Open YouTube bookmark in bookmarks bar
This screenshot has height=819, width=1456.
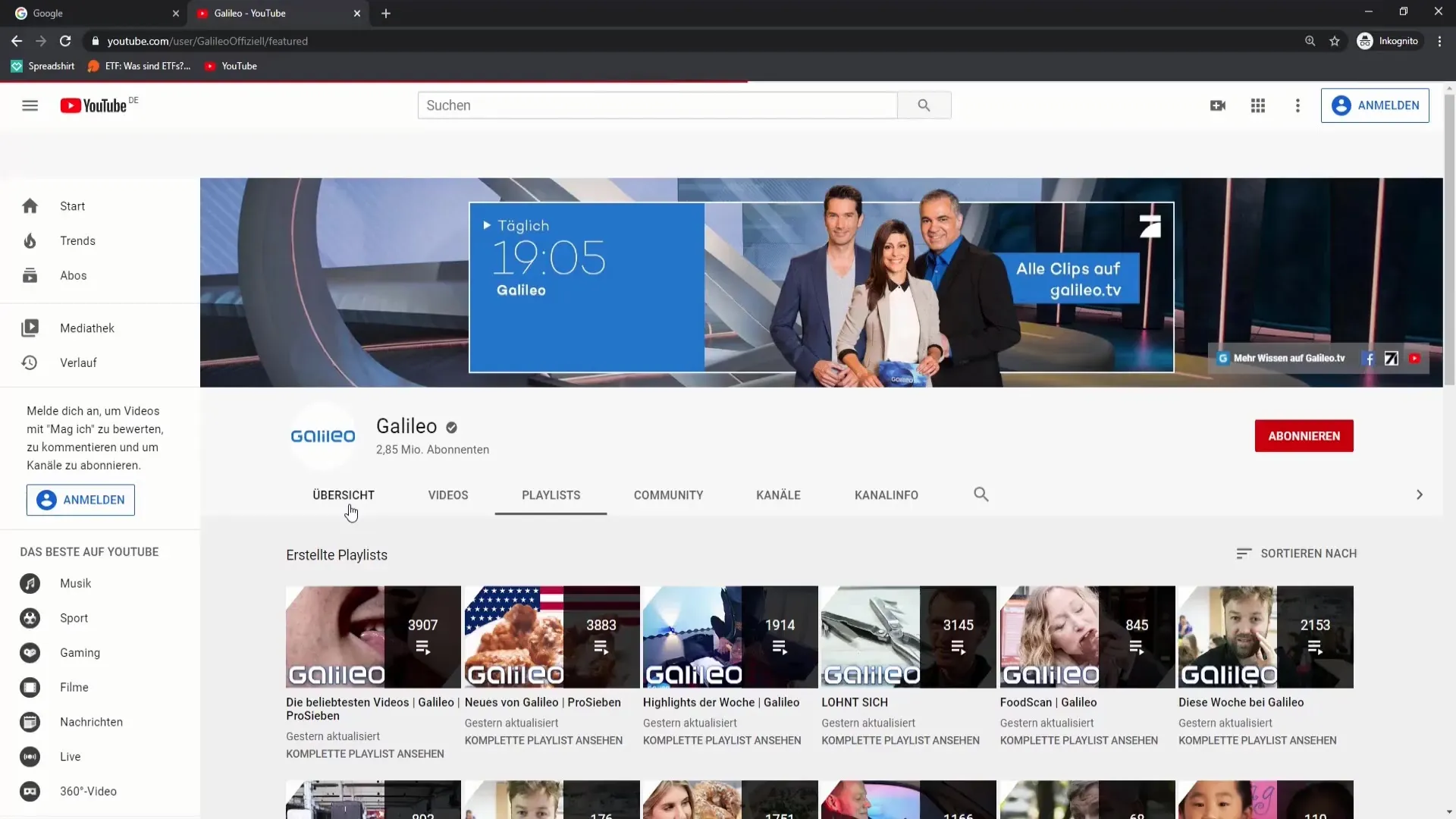tap(231, 66)
